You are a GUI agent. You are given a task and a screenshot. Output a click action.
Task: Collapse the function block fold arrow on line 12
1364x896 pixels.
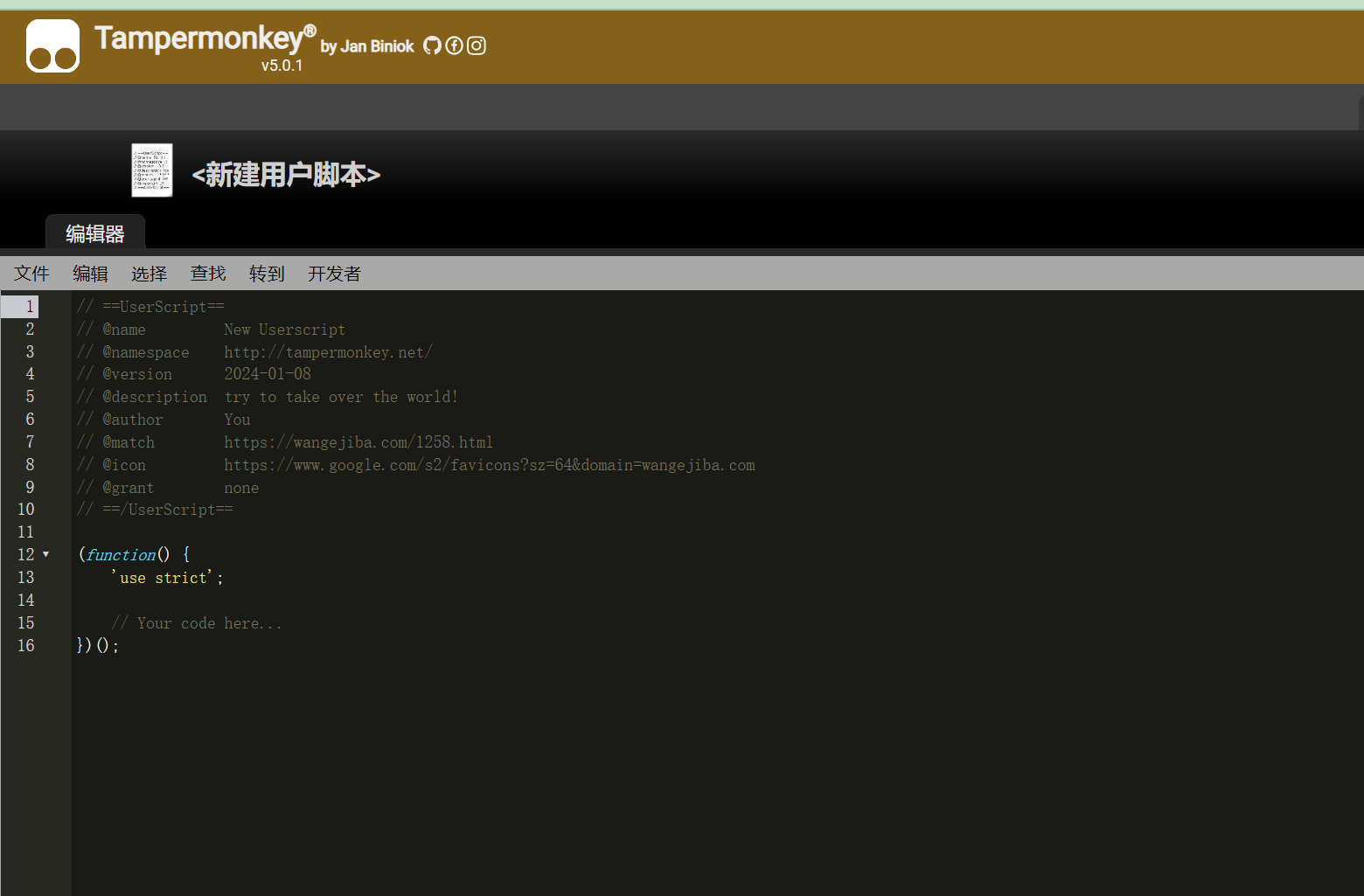tap(45, 554)
